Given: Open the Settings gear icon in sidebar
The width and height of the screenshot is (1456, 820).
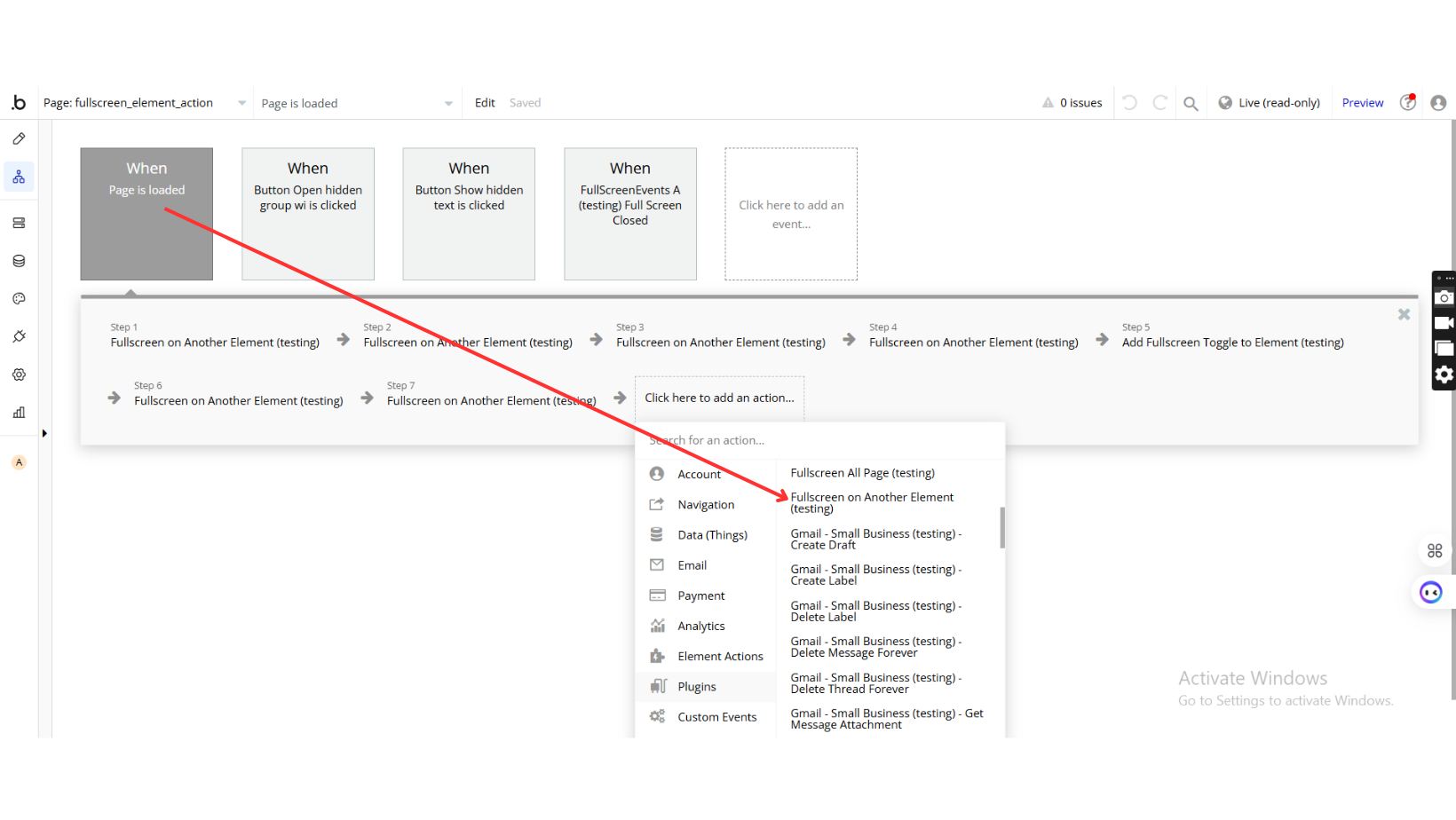Looking at the screenshot, I should pyautogui.click(x=19, y=375).
